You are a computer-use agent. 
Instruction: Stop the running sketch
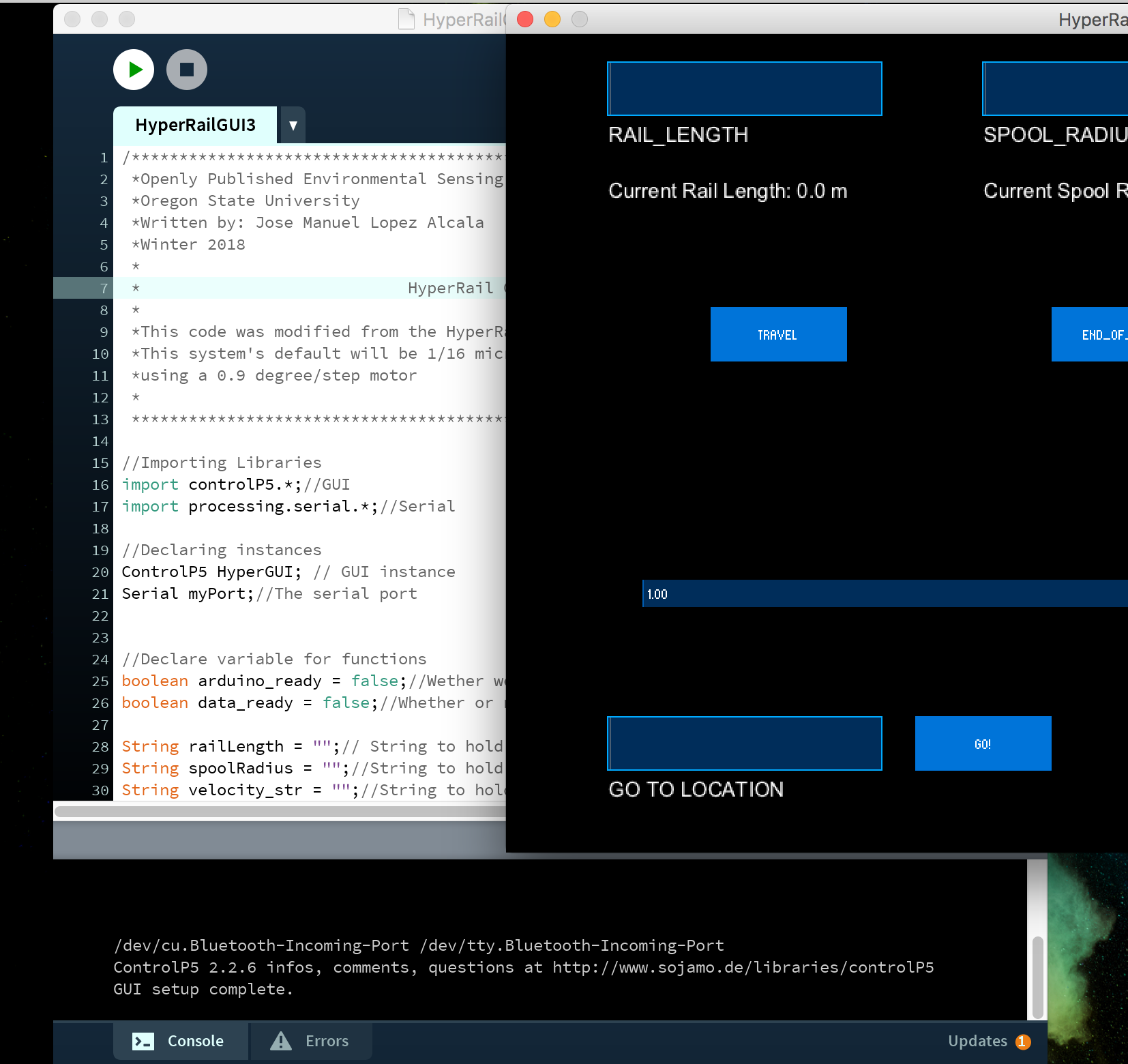(187, 70)
